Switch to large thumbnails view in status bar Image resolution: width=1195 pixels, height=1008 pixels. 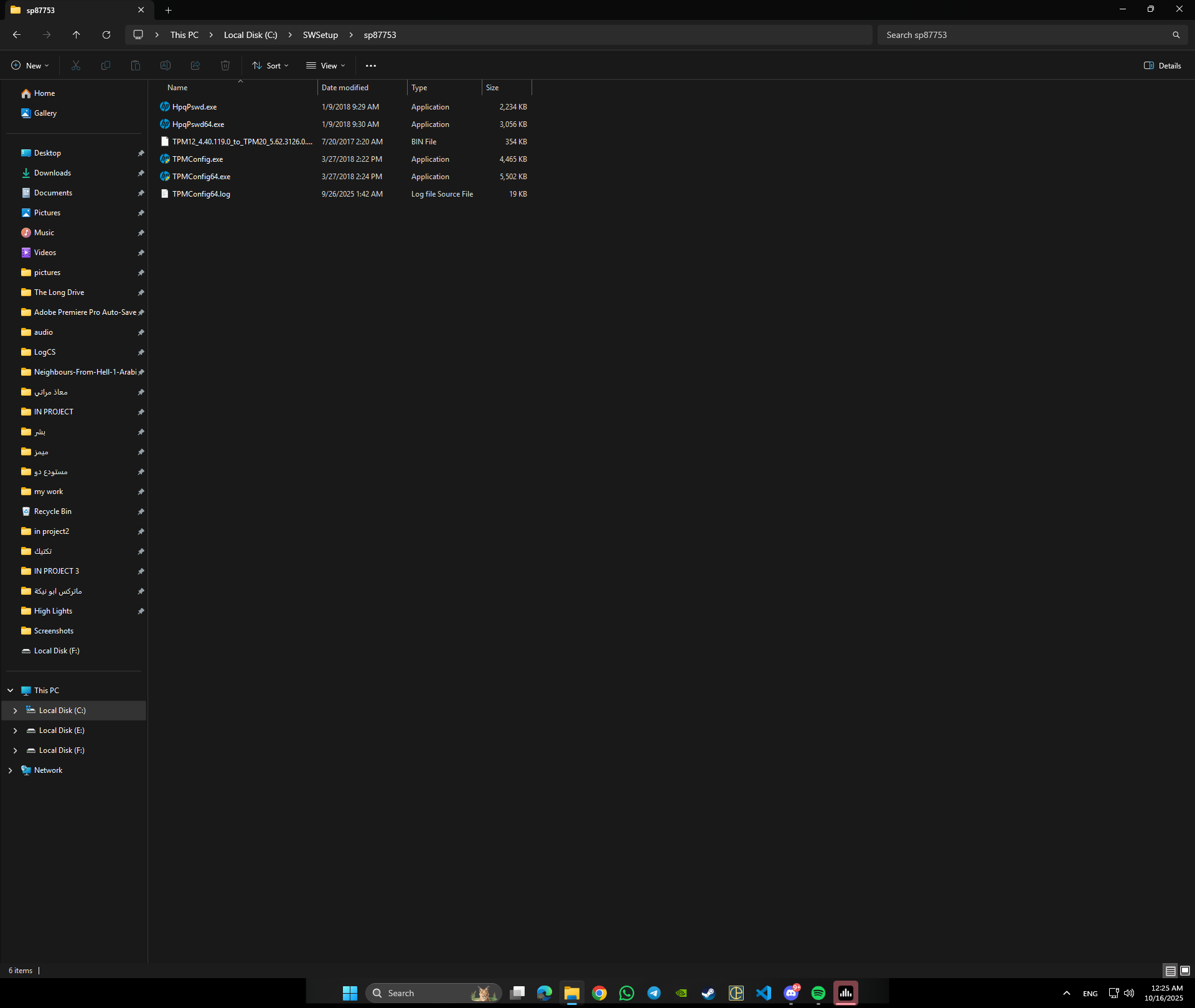click(1185, 971)
